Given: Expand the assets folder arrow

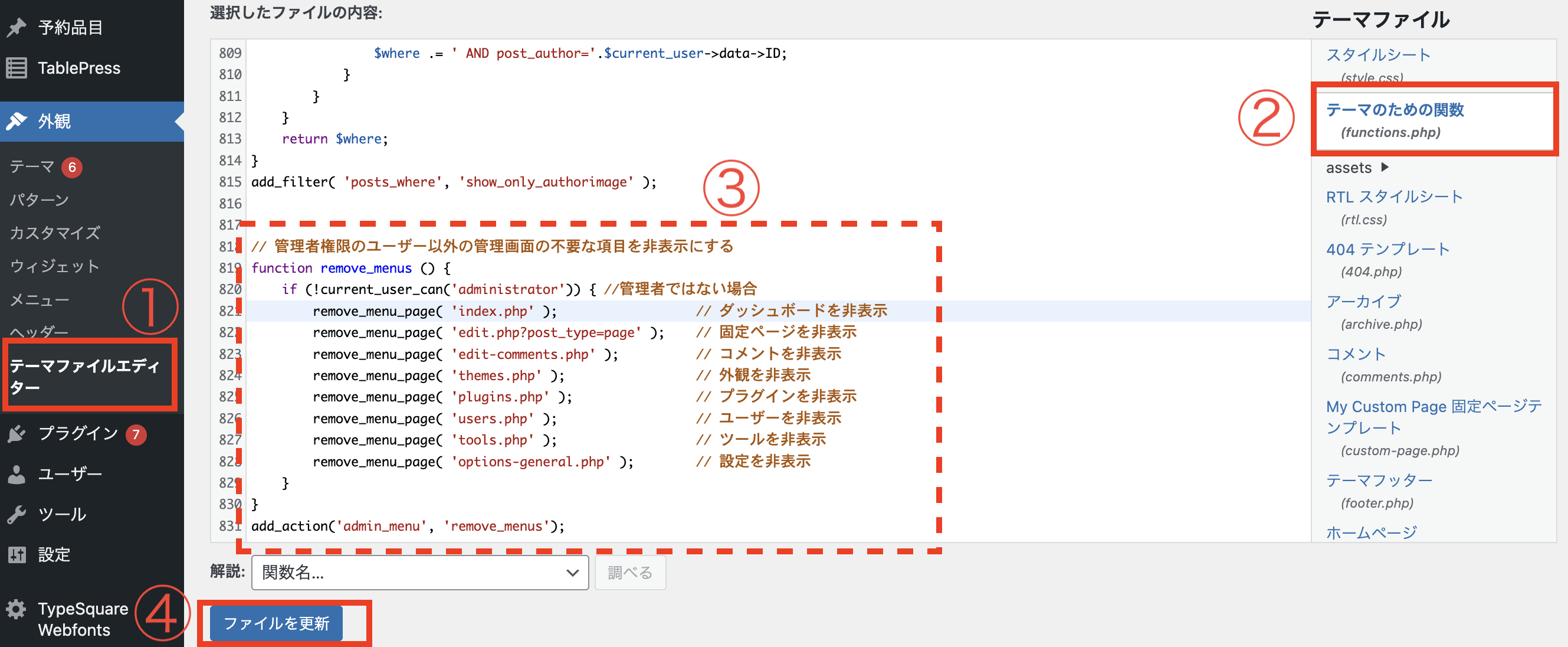Looking at the screenshot, I should pyautogui.click(x=1385, y=167).
